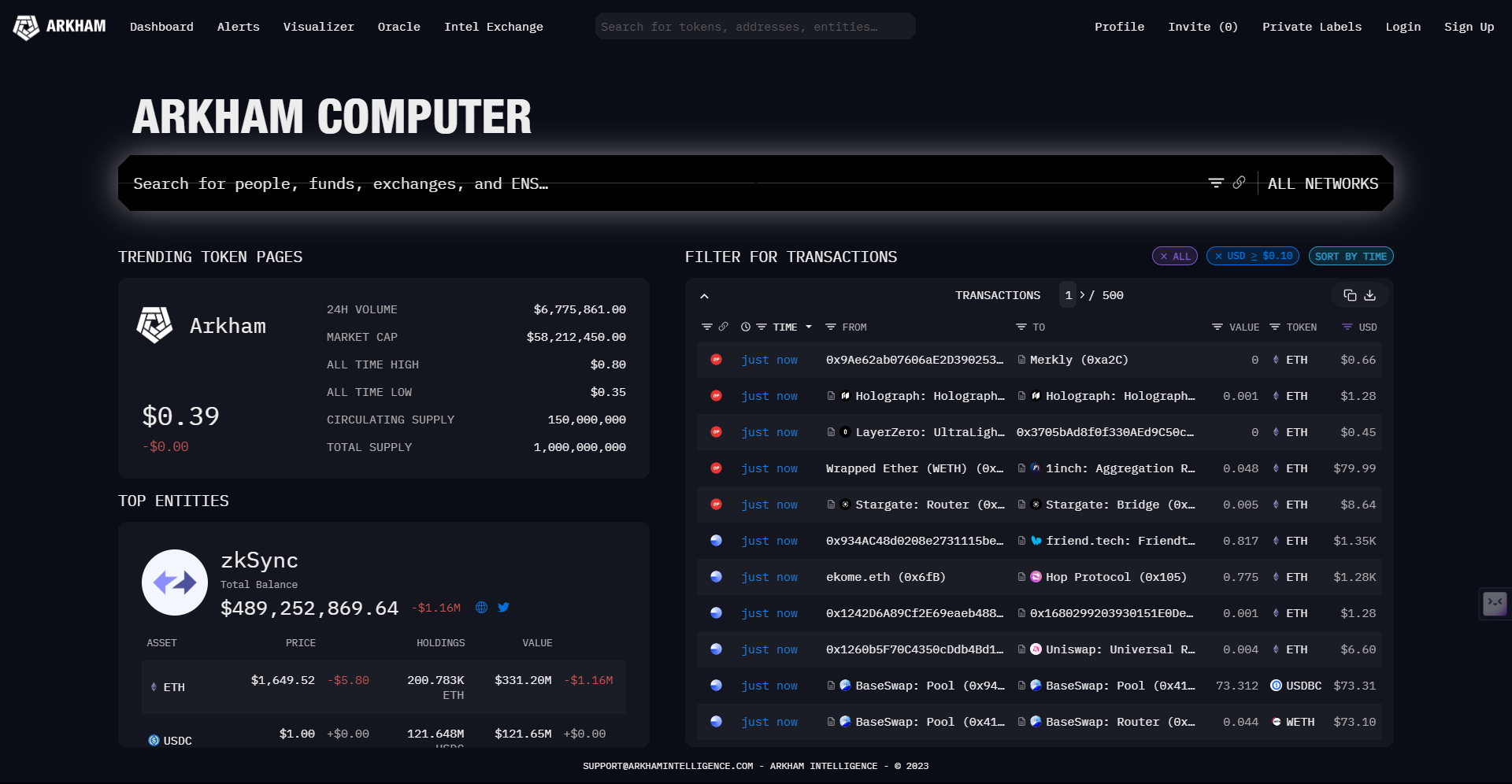Go to the next transactions page arrow
The height and width of the screenshot is (784, 1512).
(x=1083, y=295)
